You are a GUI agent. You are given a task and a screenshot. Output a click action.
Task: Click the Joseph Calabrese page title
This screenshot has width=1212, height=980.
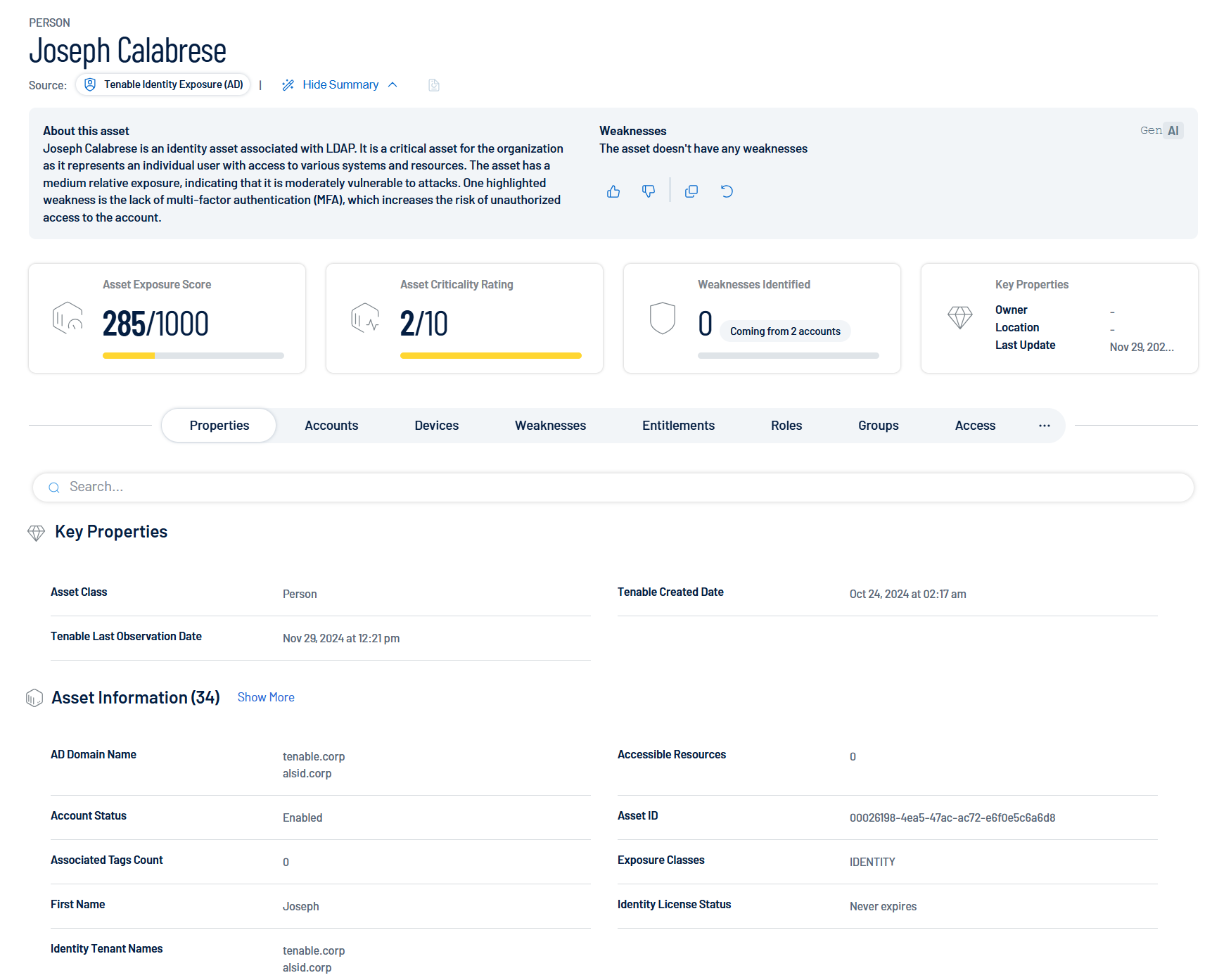tap(127, 51)
